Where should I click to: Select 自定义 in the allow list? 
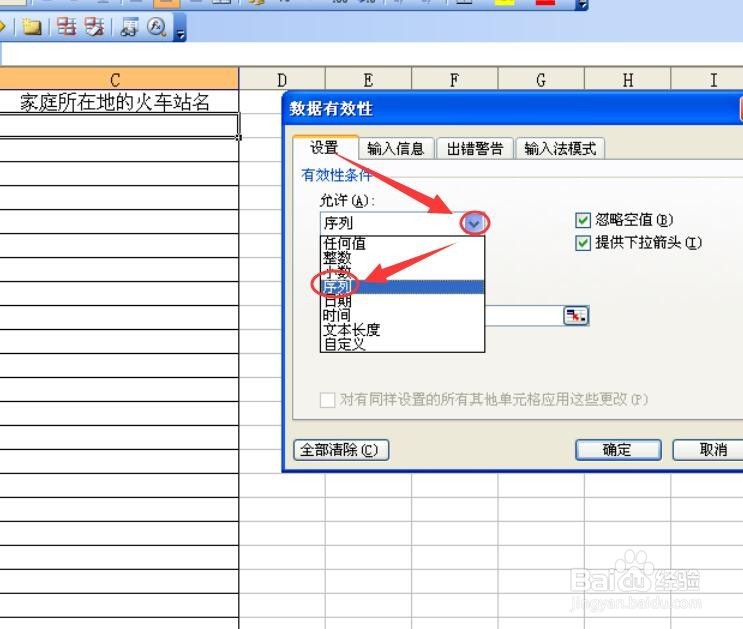(x=402, y=344)
